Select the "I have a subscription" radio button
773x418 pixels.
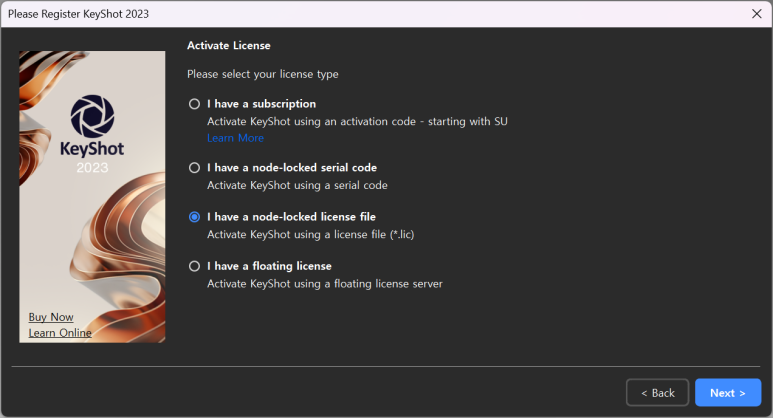pyautogui.click(x=194, y=104)
